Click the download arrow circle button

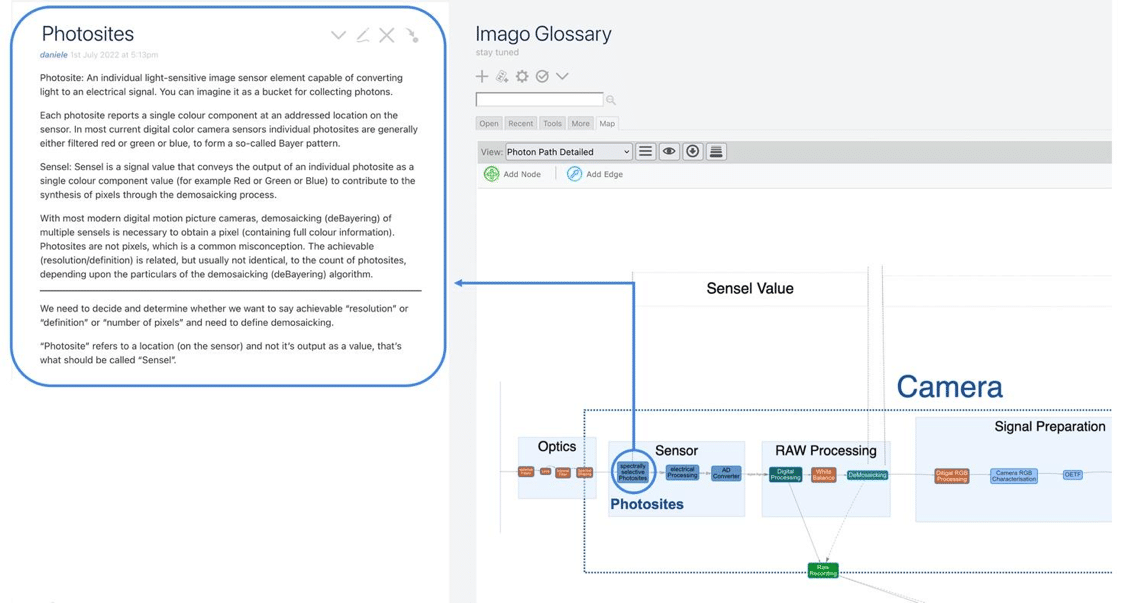tap(692, 151)
